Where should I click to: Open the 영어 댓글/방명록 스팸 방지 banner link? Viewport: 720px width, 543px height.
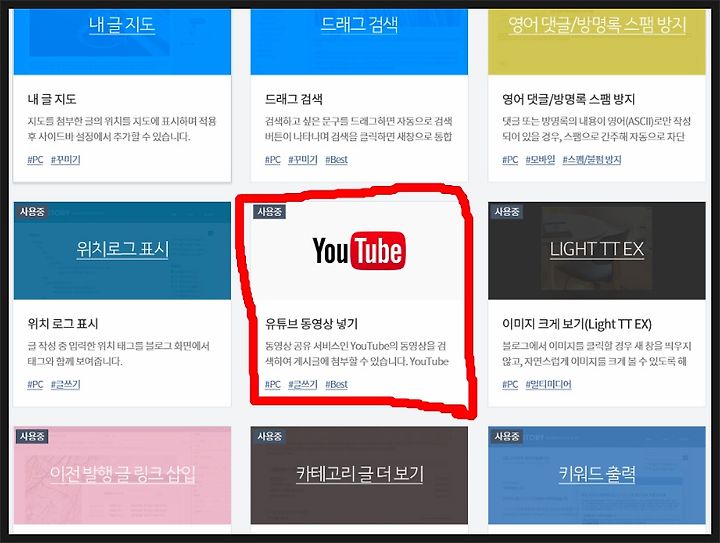pyautogui.click(x=597, y=24)
